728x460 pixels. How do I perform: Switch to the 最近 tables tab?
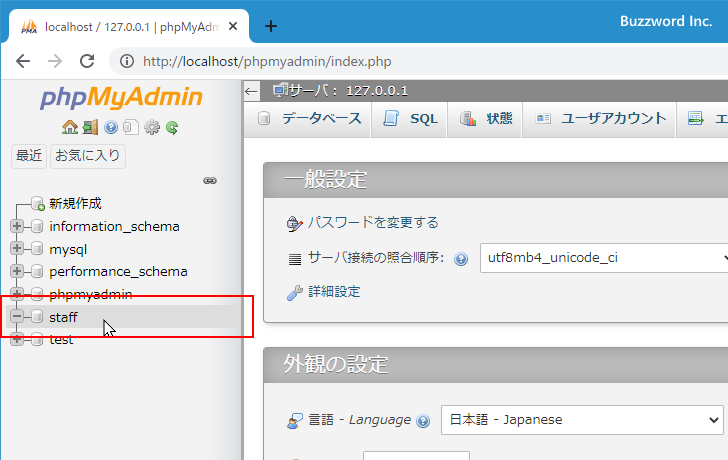[29, 155]
